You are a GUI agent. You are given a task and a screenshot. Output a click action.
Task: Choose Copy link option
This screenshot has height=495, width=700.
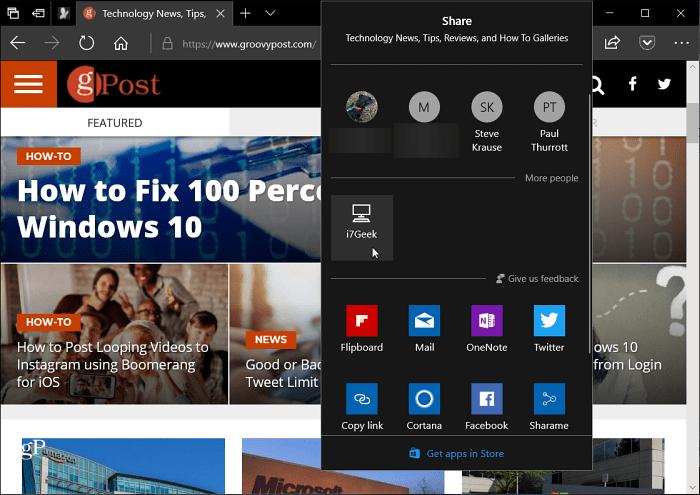(362, 407)
